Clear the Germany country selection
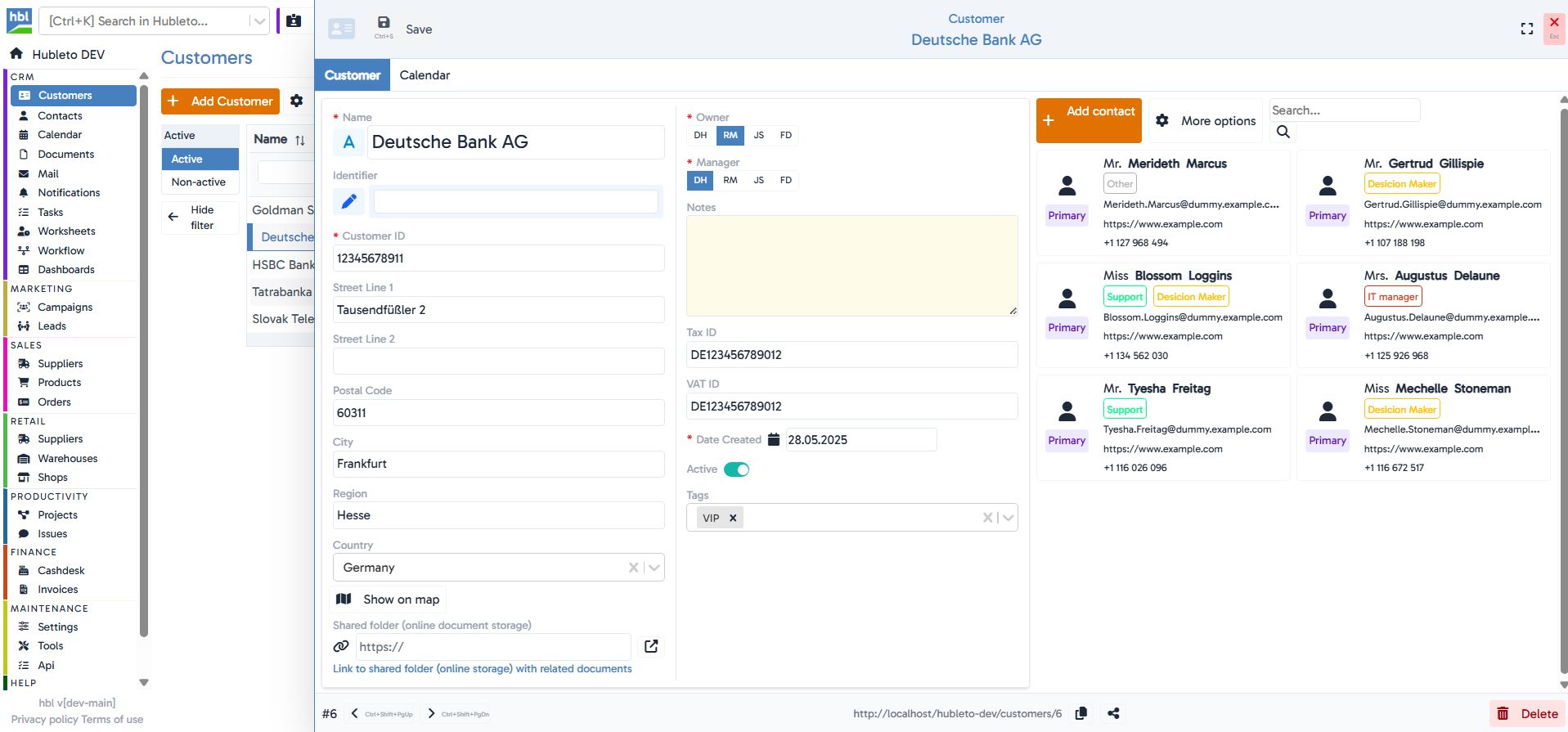Viewport: 1568px width, 732px height. (x=633, y=568)
